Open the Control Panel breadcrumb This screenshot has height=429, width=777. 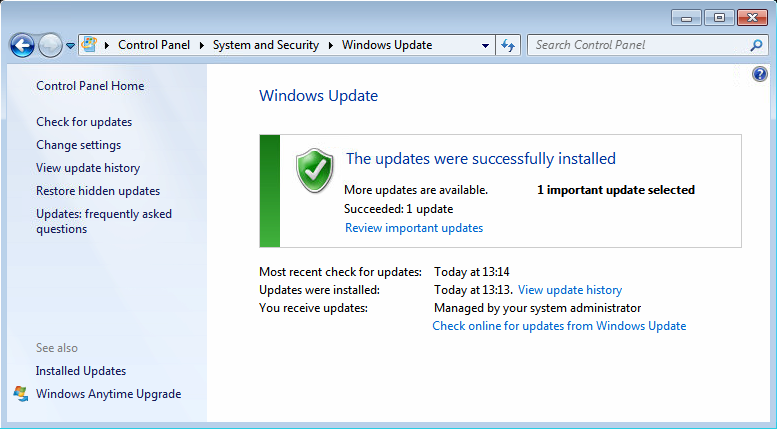pos(154,45)
